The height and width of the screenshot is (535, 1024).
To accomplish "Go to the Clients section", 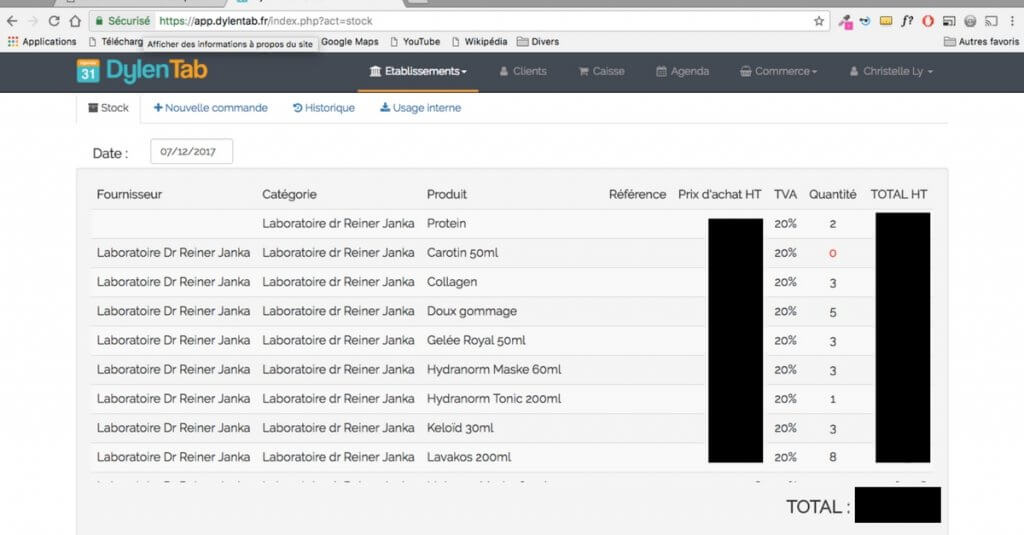I will click(x=523, y=72).
